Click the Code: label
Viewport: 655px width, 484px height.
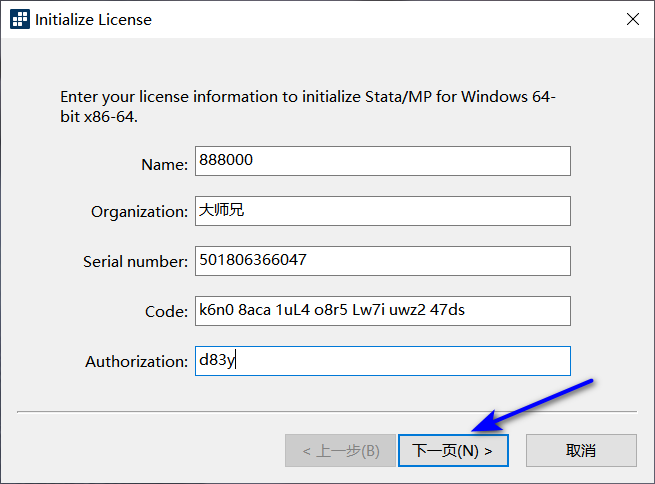(x=166, y=312)
